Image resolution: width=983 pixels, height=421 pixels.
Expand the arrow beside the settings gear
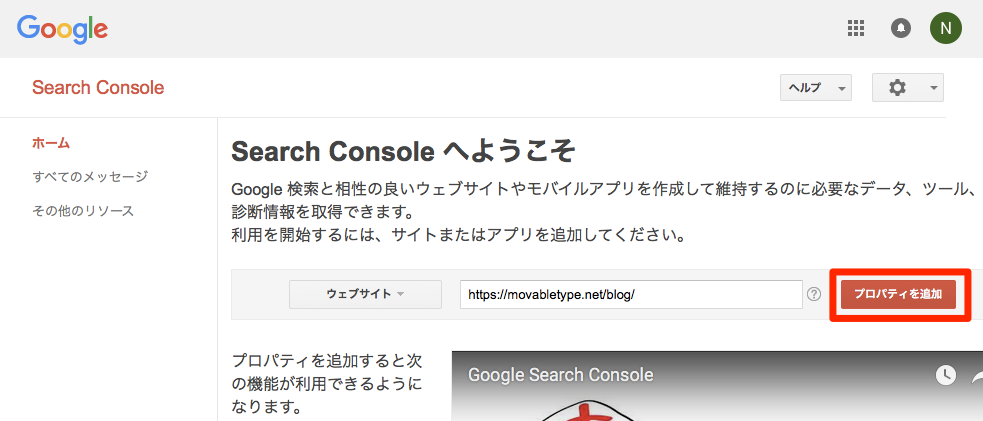tap(933, 88)
